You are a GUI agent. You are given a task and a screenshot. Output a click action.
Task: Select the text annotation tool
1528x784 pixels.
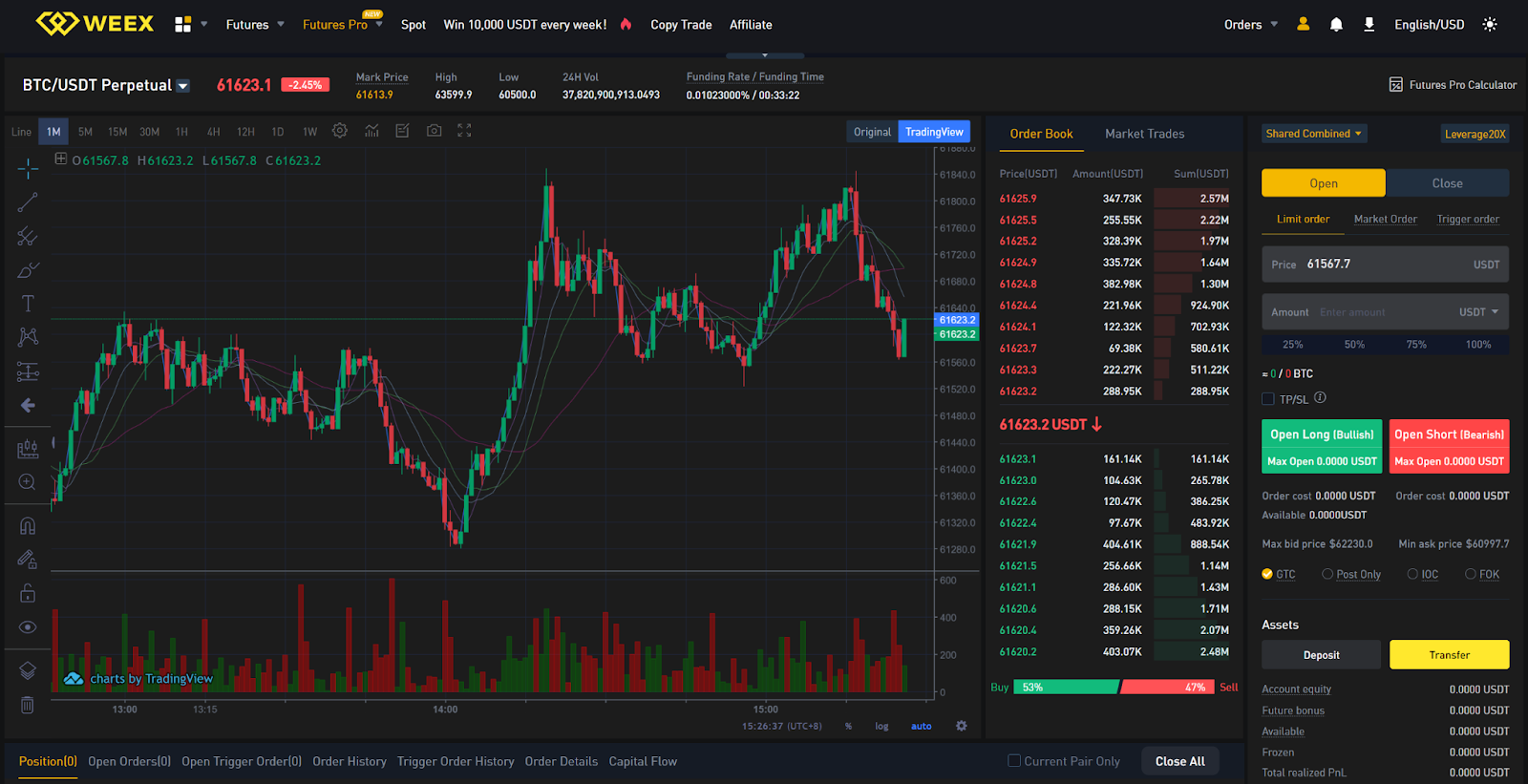tap(28, 304)
